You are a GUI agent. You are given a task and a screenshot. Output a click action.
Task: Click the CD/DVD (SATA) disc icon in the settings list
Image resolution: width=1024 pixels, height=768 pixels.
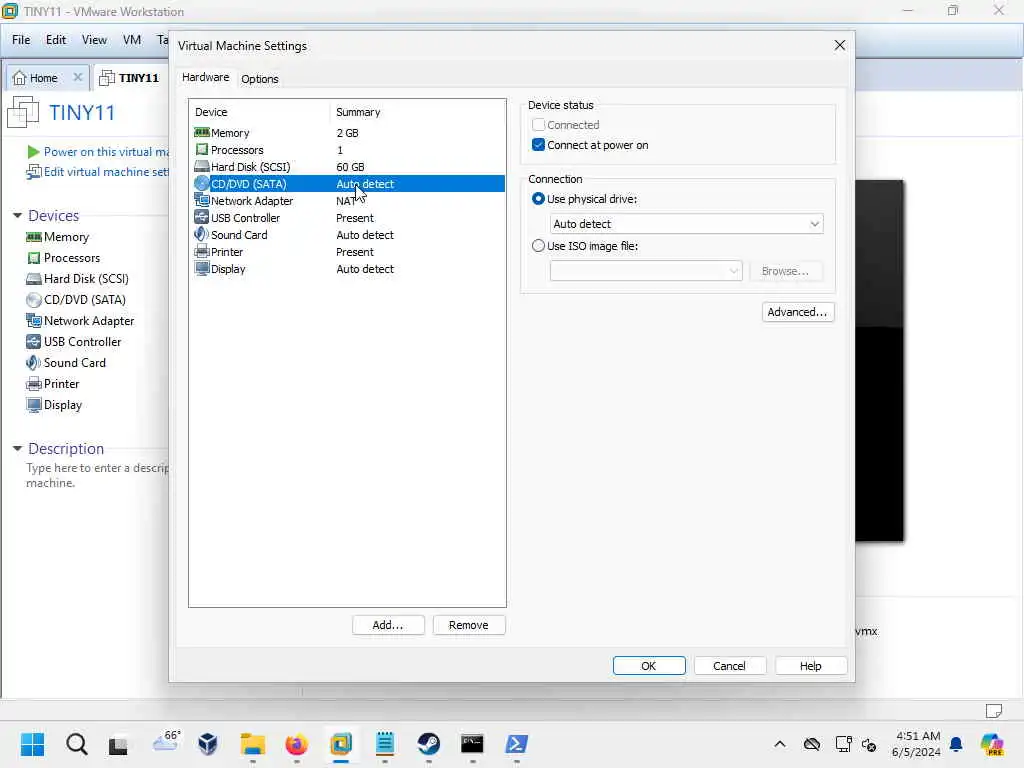click(202, 184)
